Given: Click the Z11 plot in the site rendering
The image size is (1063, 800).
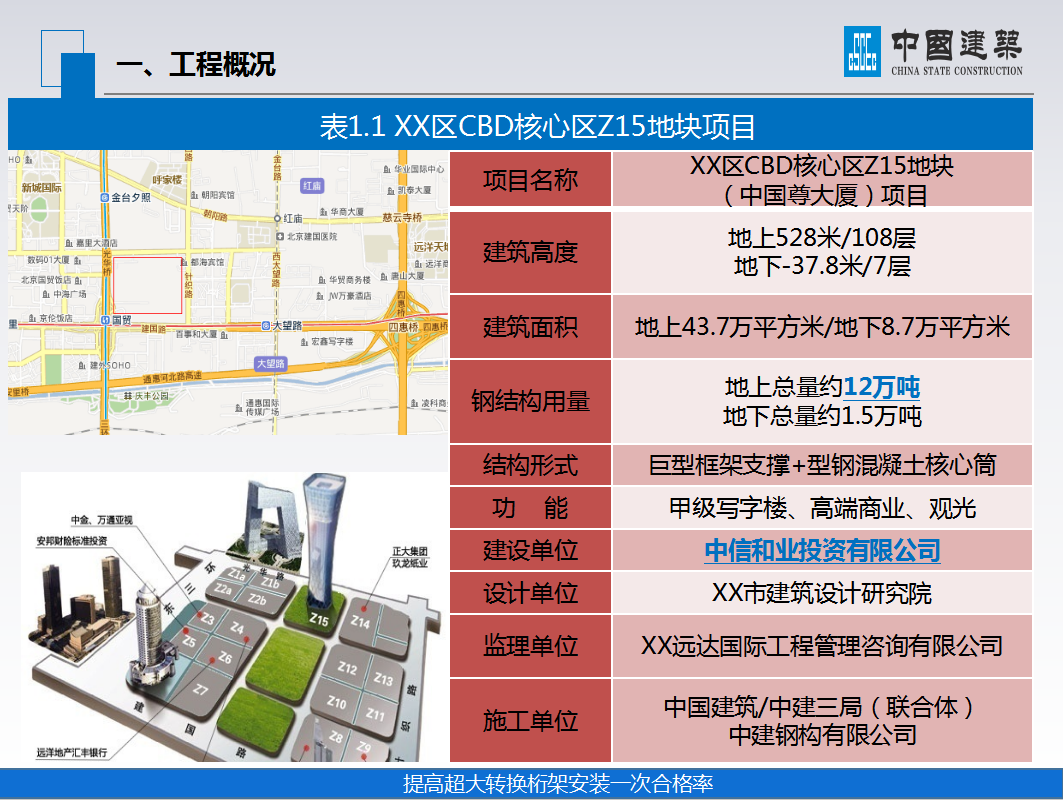Looking at the screenshot, I should 375,714.
